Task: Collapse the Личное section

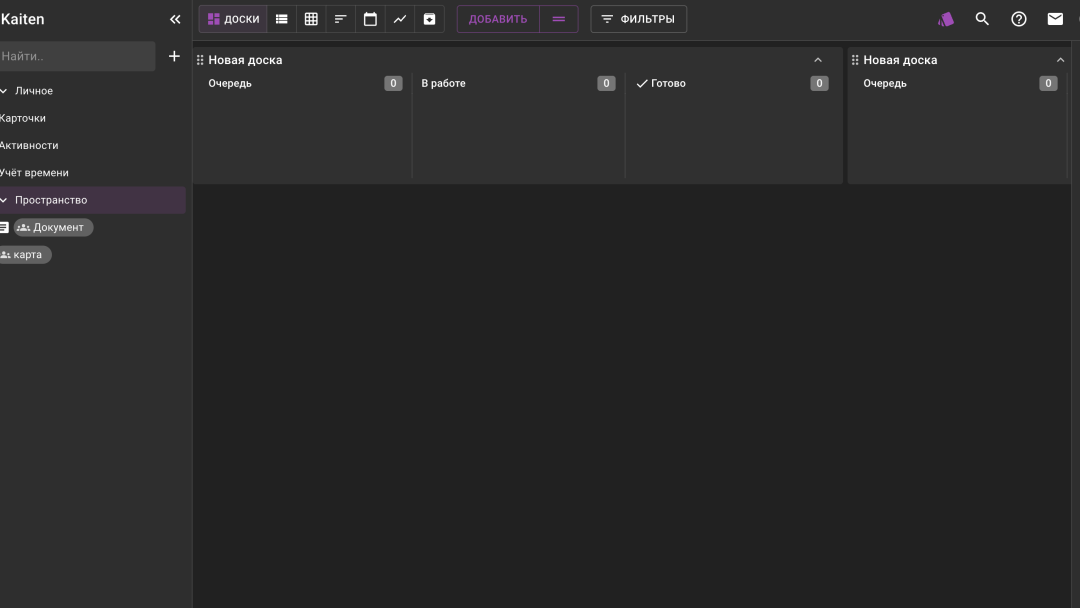Action: click(4, 91)
